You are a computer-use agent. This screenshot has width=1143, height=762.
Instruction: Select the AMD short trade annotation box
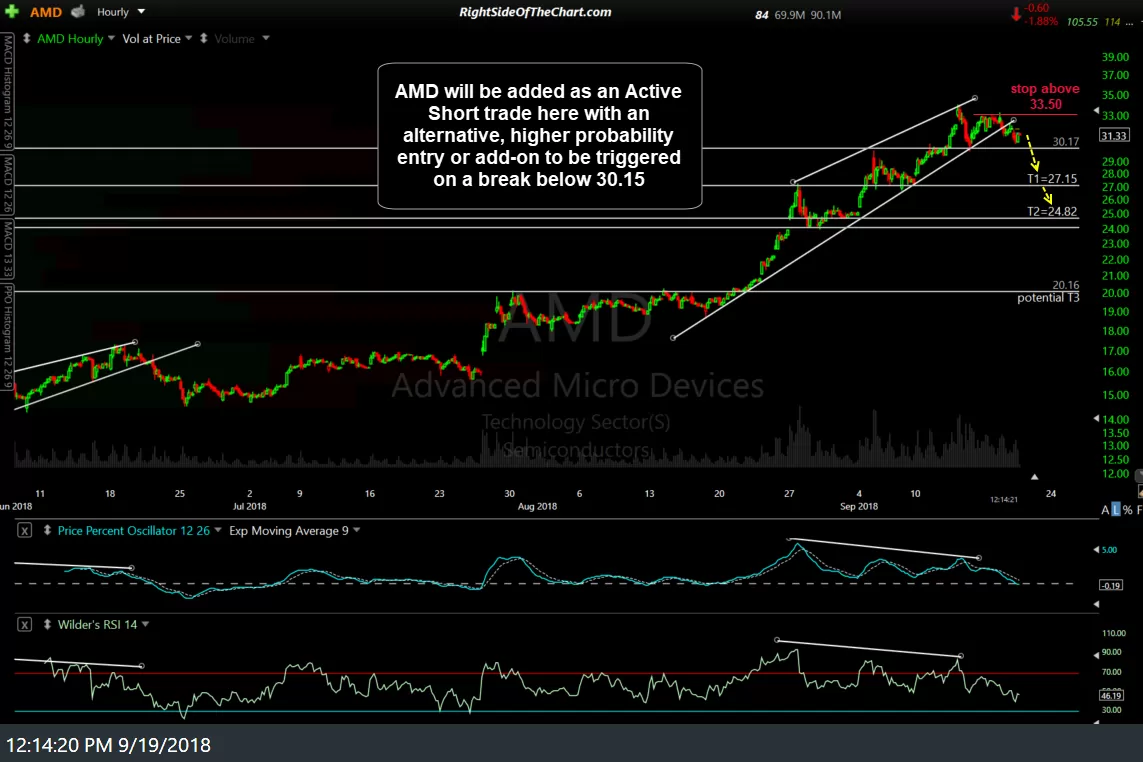(539, 136)
